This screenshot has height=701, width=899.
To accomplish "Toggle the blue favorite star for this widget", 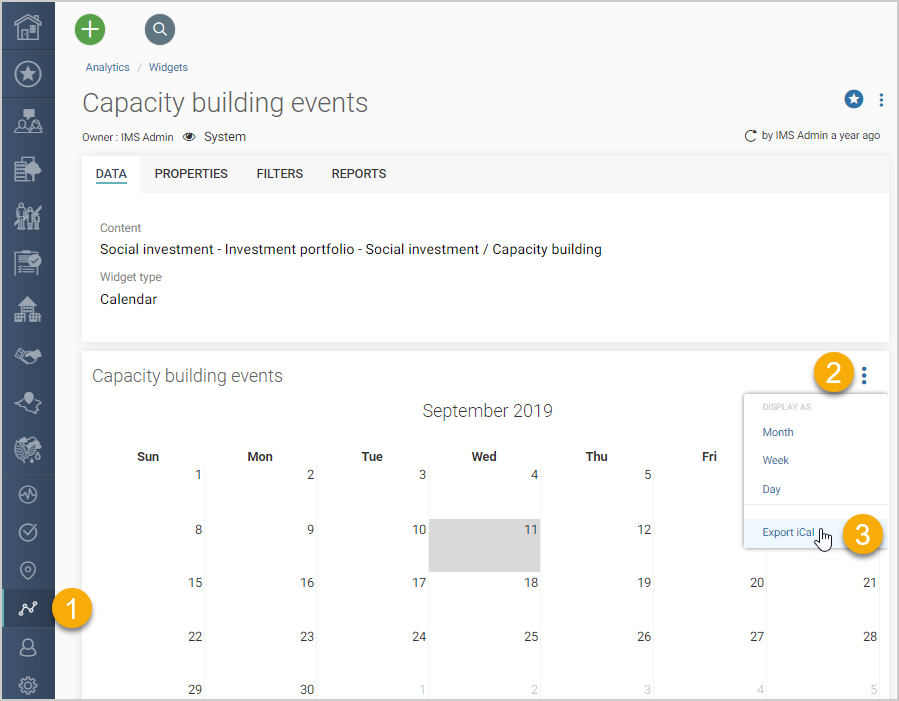I will click(853, 99).
